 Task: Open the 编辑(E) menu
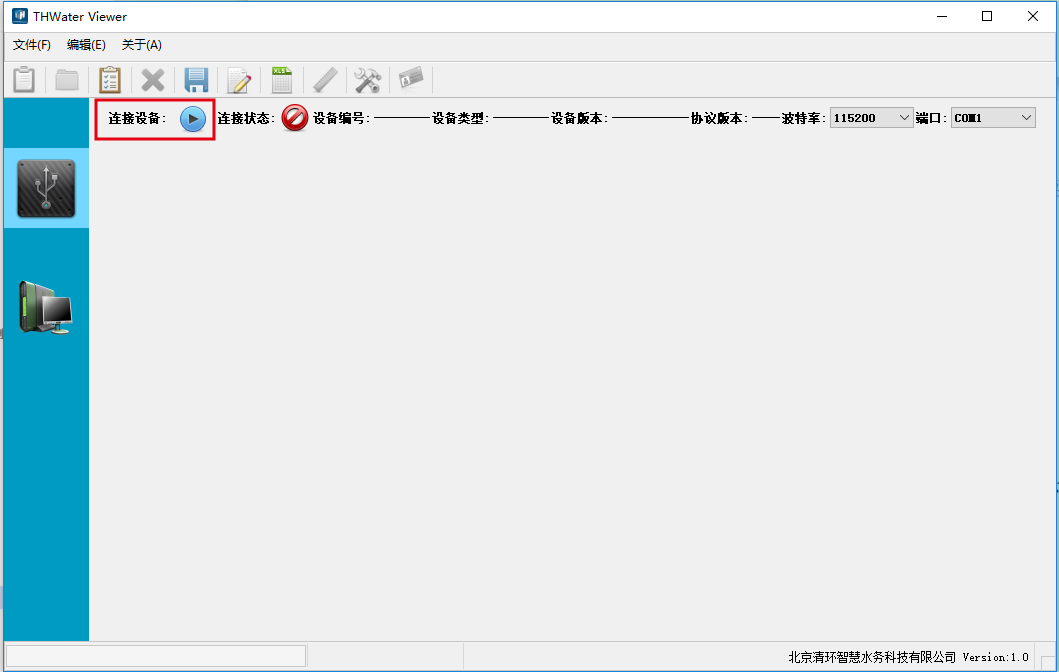86,45
